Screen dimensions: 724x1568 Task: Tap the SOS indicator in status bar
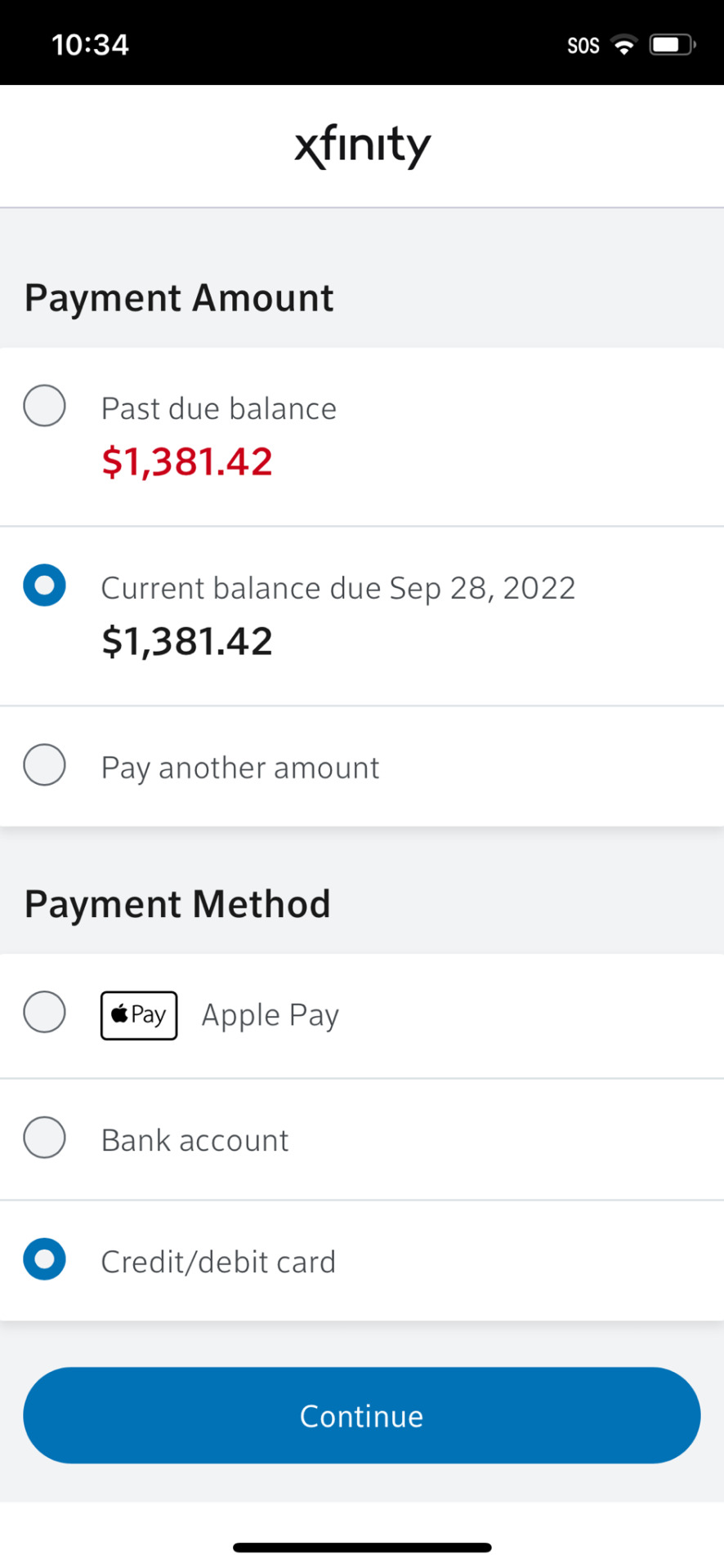coord(583,46)
